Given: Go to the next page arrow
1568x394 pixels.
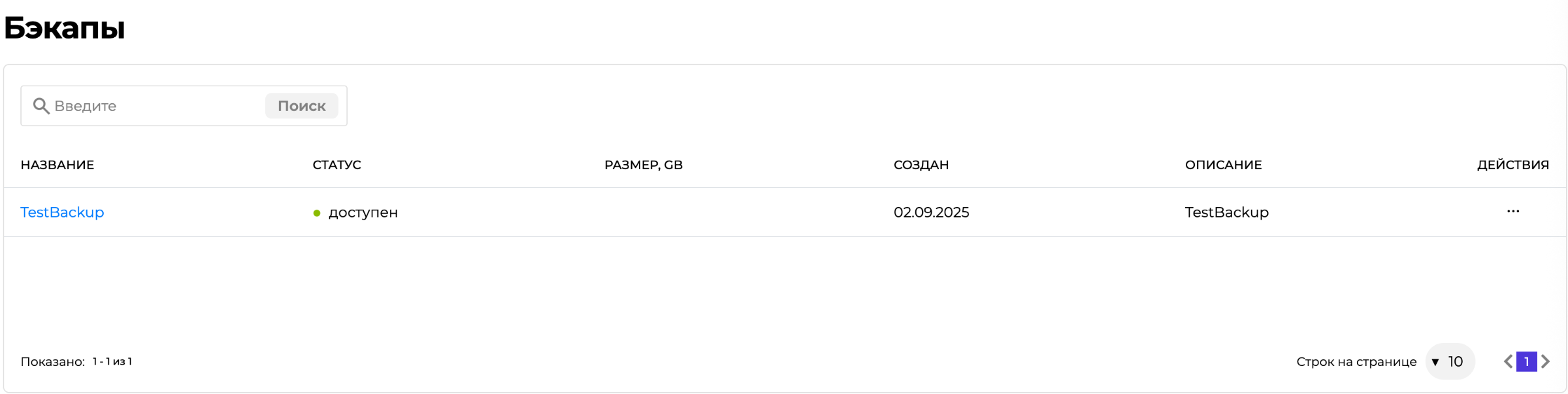Looking at the screenshot, I should pos(1545,361).
